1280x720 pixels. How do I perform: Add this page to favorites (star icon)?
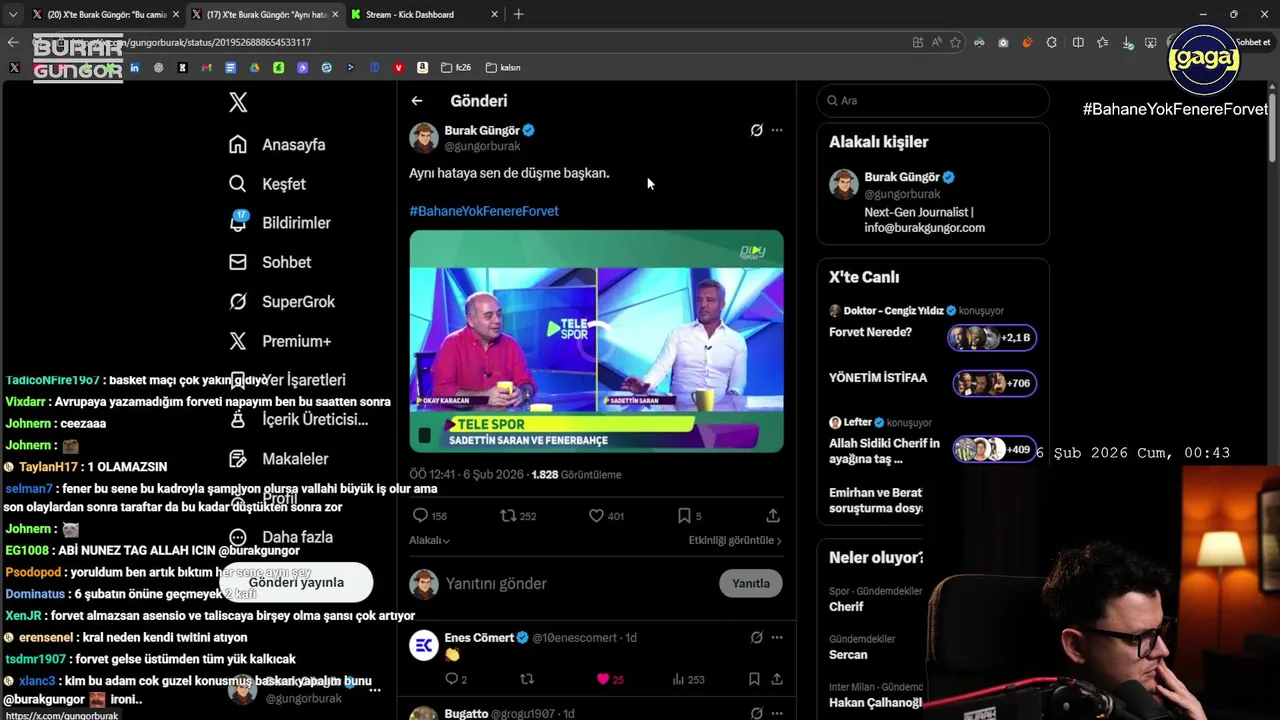click(x=956, y=42)
